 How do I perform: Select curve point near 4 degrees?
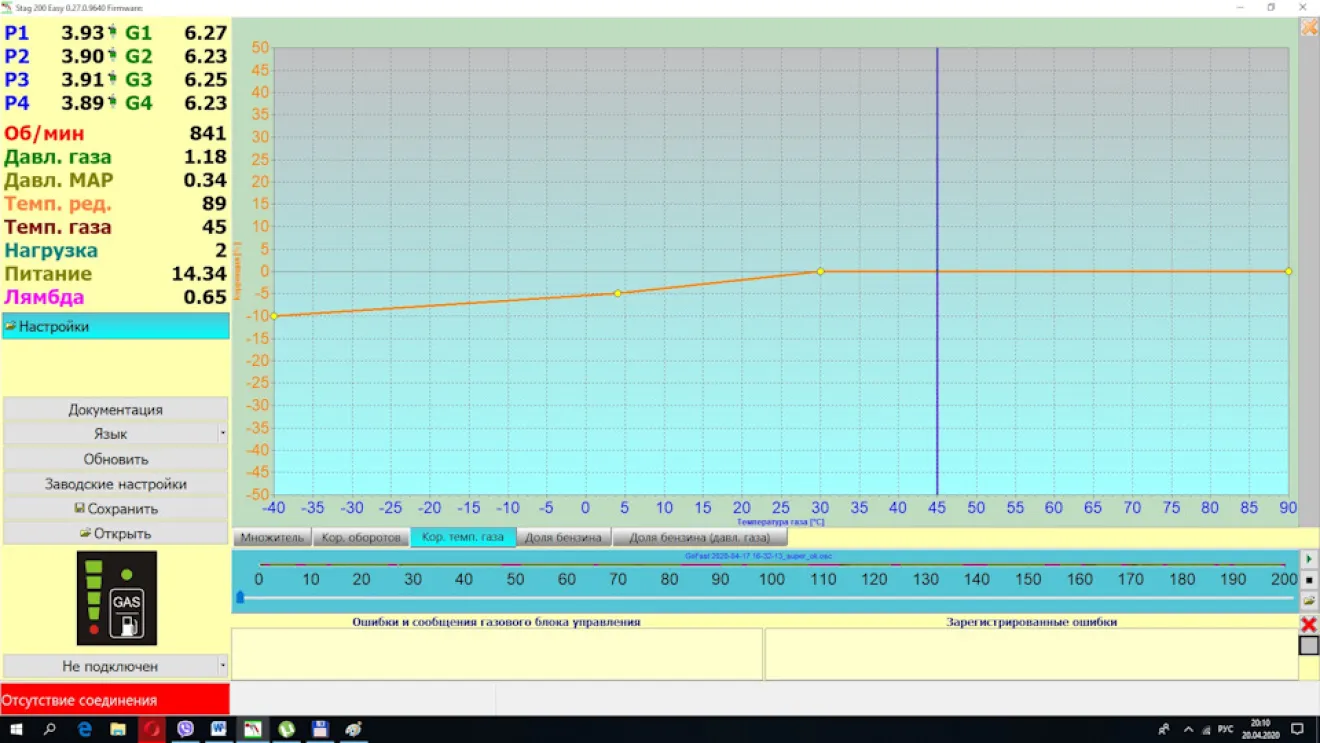tap(618, 293)
